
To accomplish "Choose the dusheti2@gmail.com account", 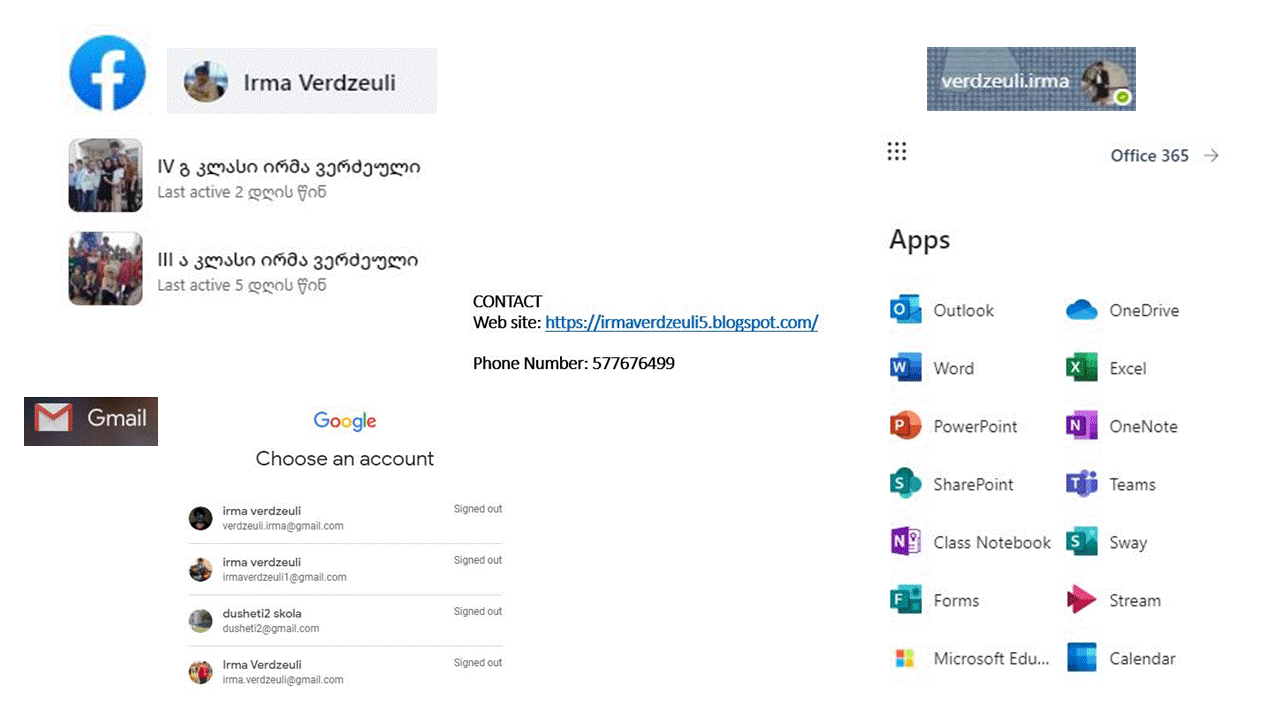I will (x=345, y=620).
